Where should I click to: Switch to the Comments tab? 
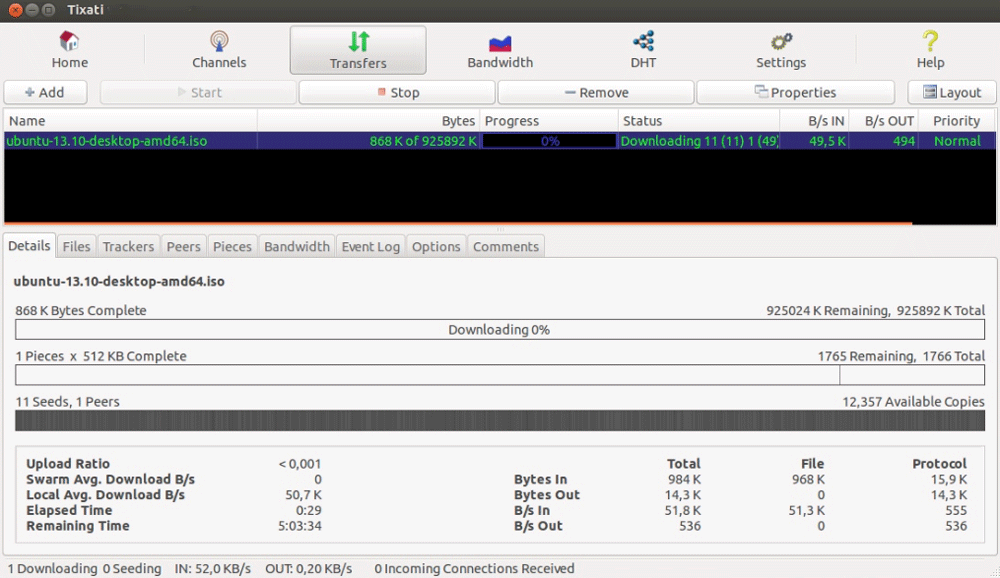pyautogui.click(x=506, y=247)
